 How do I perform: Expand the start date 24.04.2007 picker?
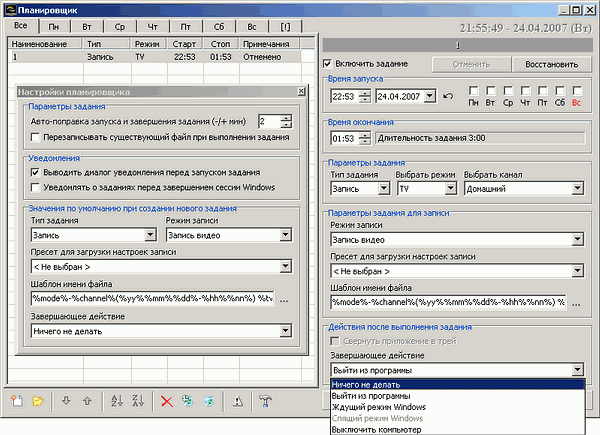pyautogui.click(x=428, y=97)
